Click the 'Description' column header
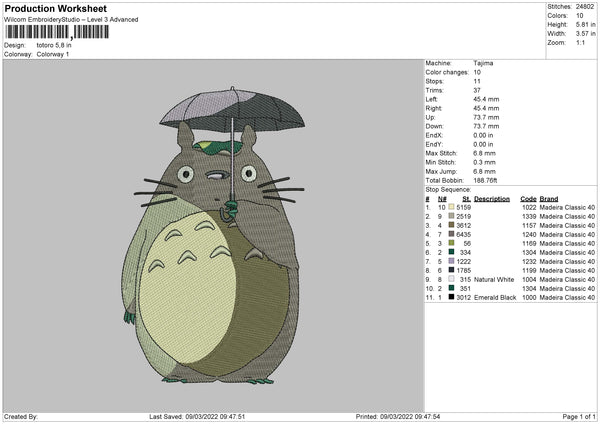 [492, 199]
